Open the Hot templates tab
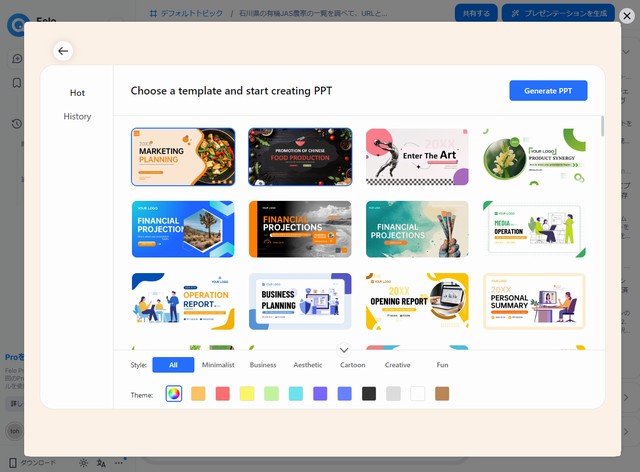The image size is (640, 472). [77, 93]
